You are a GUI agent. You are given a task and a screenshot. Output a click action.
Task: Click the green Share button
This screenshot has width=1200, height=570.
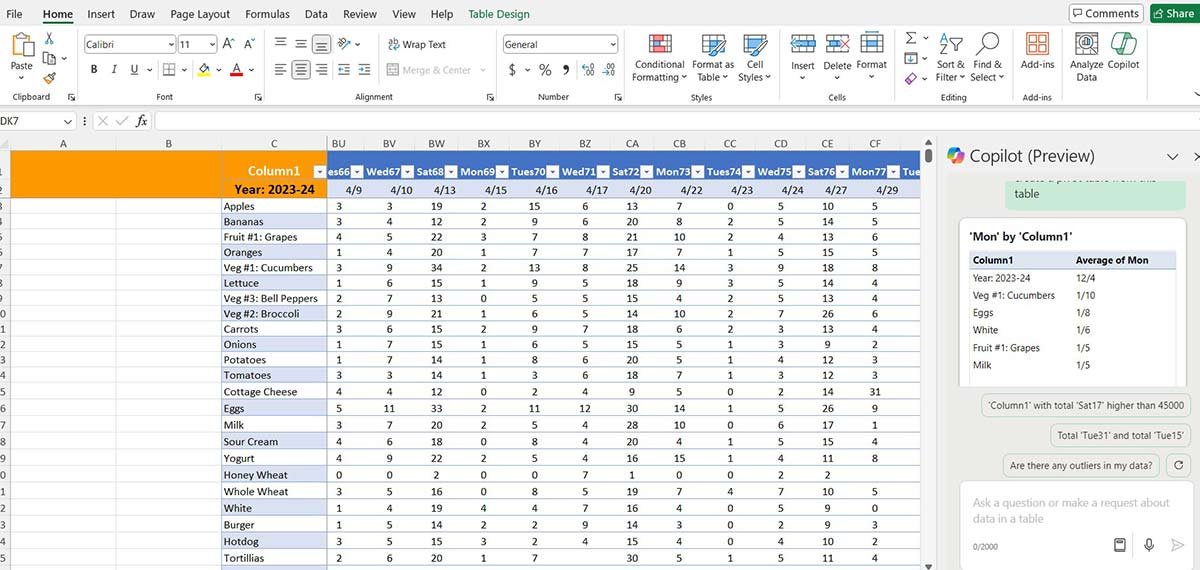coord(1172,14)
